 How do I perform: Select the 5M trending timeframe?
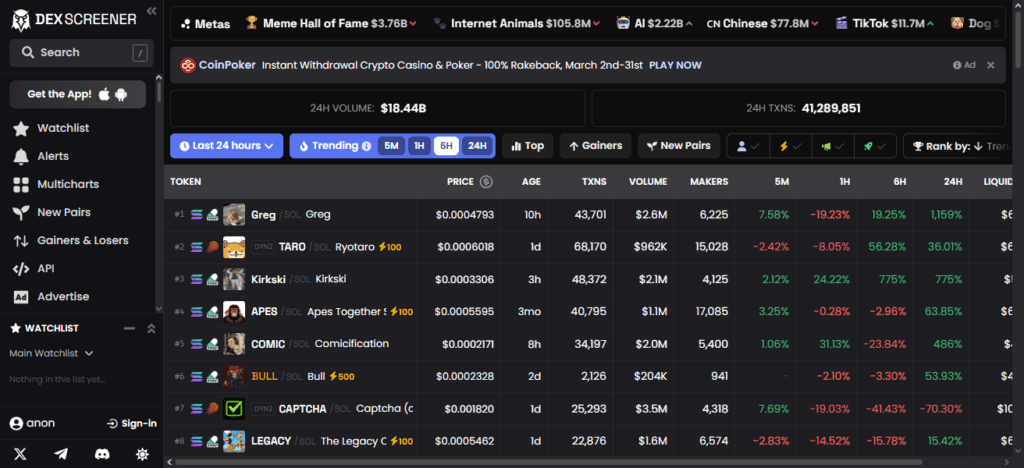pyautogui.click(x=391, y=146)
